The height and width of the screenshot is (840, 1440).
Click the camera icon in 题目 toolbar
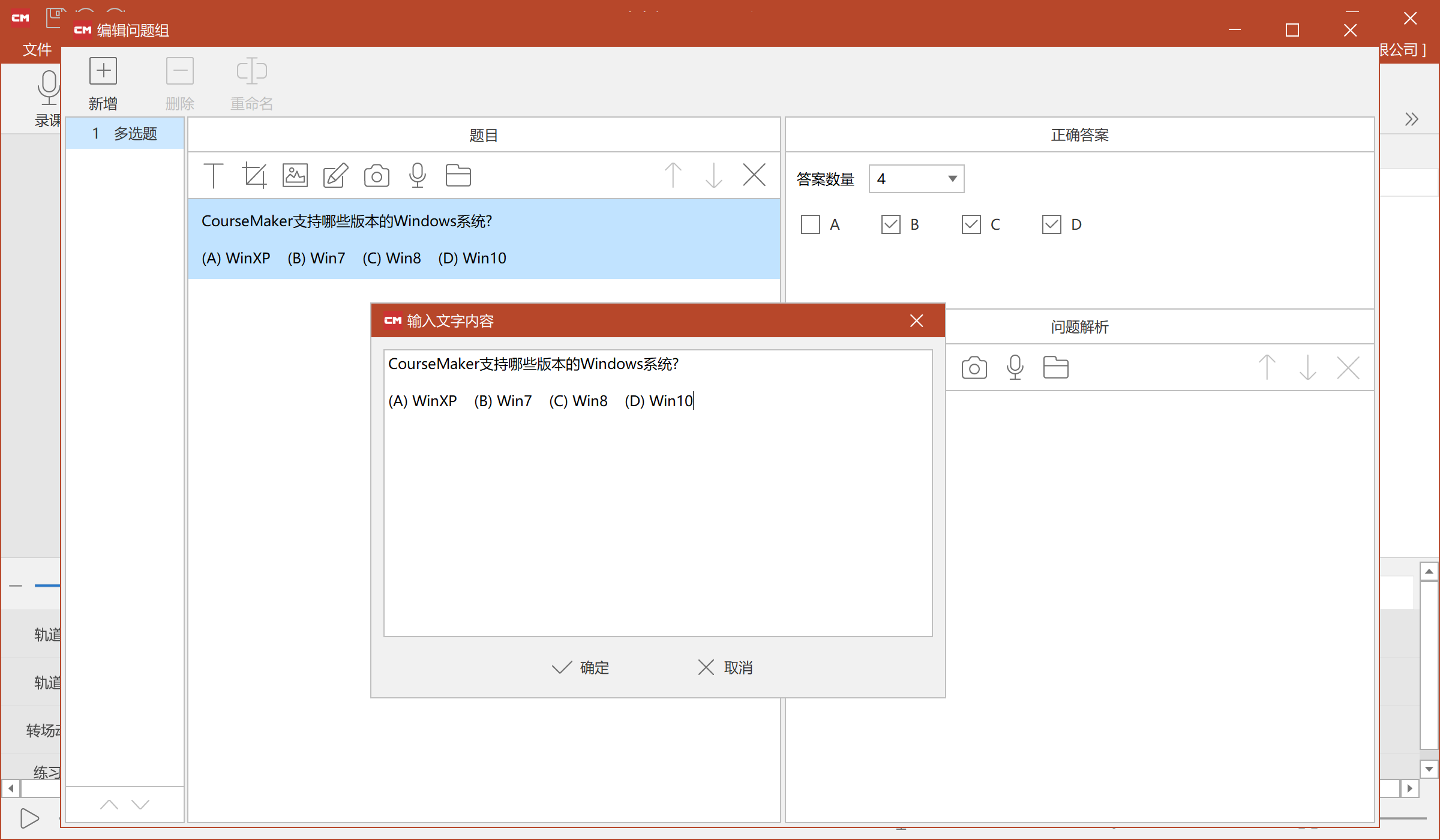(377, 176)
